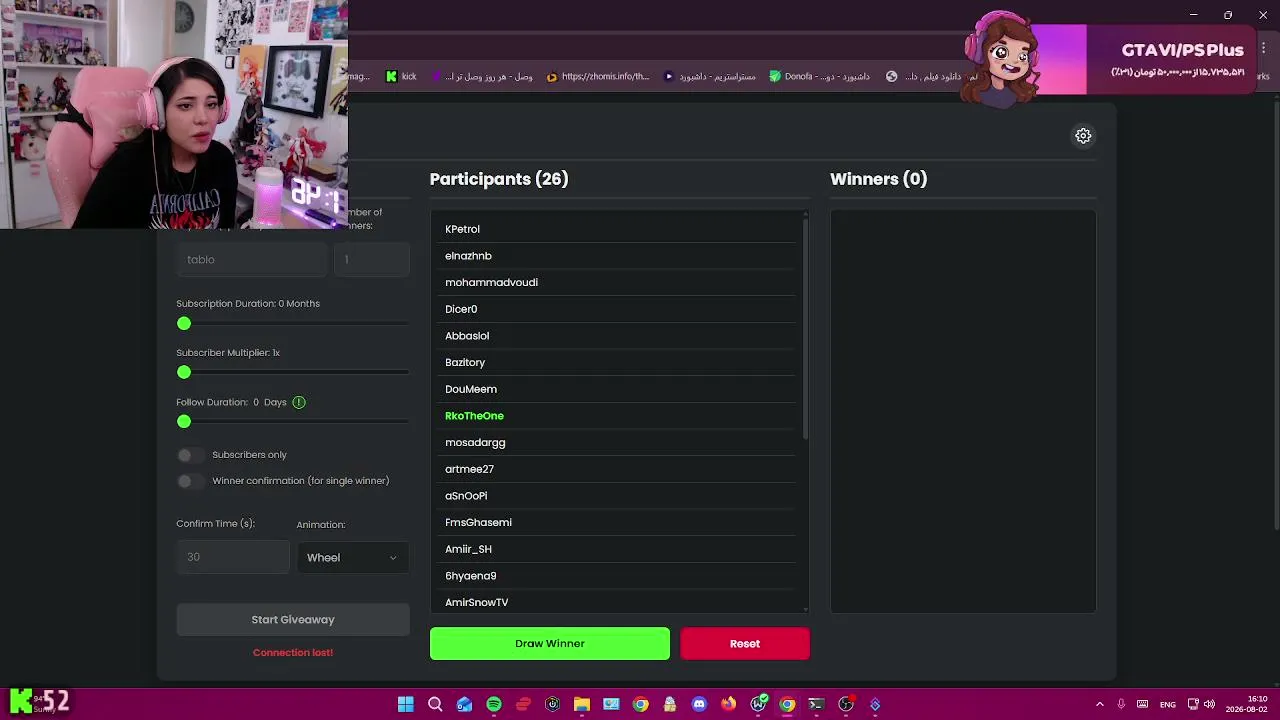Open the touch keyboard tray icon
The width and height of the screenshot is (1280, 720).
tap(1143, 704)
